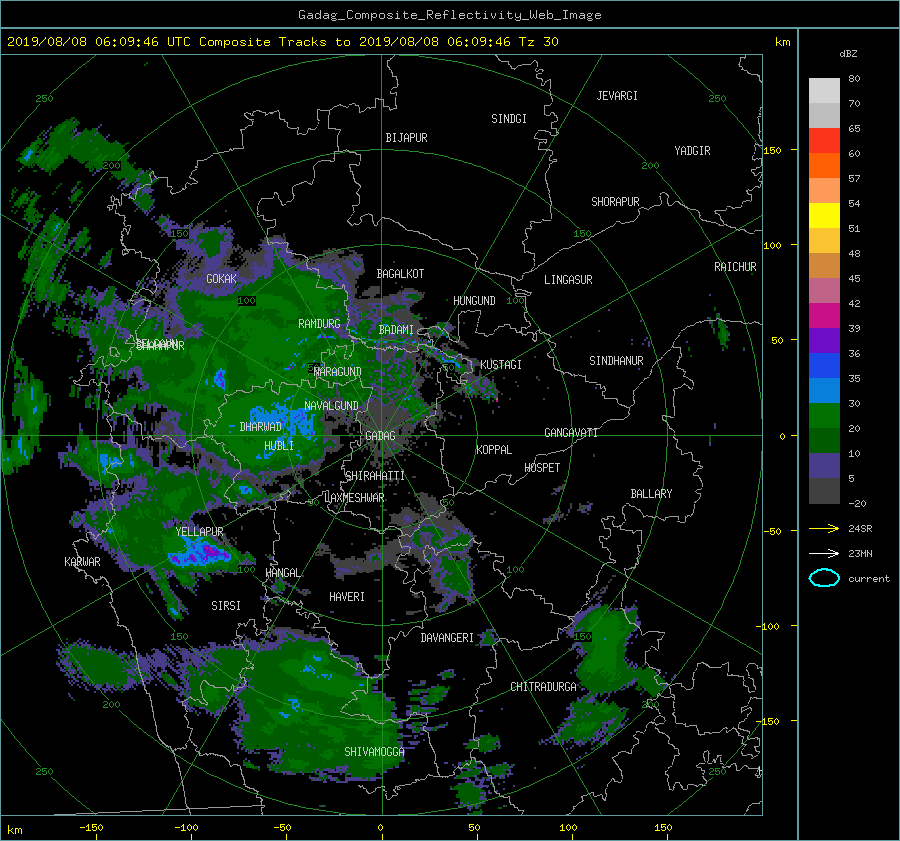Select the light blue legend color band
Viewport: 900px width, 841px height.
824,391
